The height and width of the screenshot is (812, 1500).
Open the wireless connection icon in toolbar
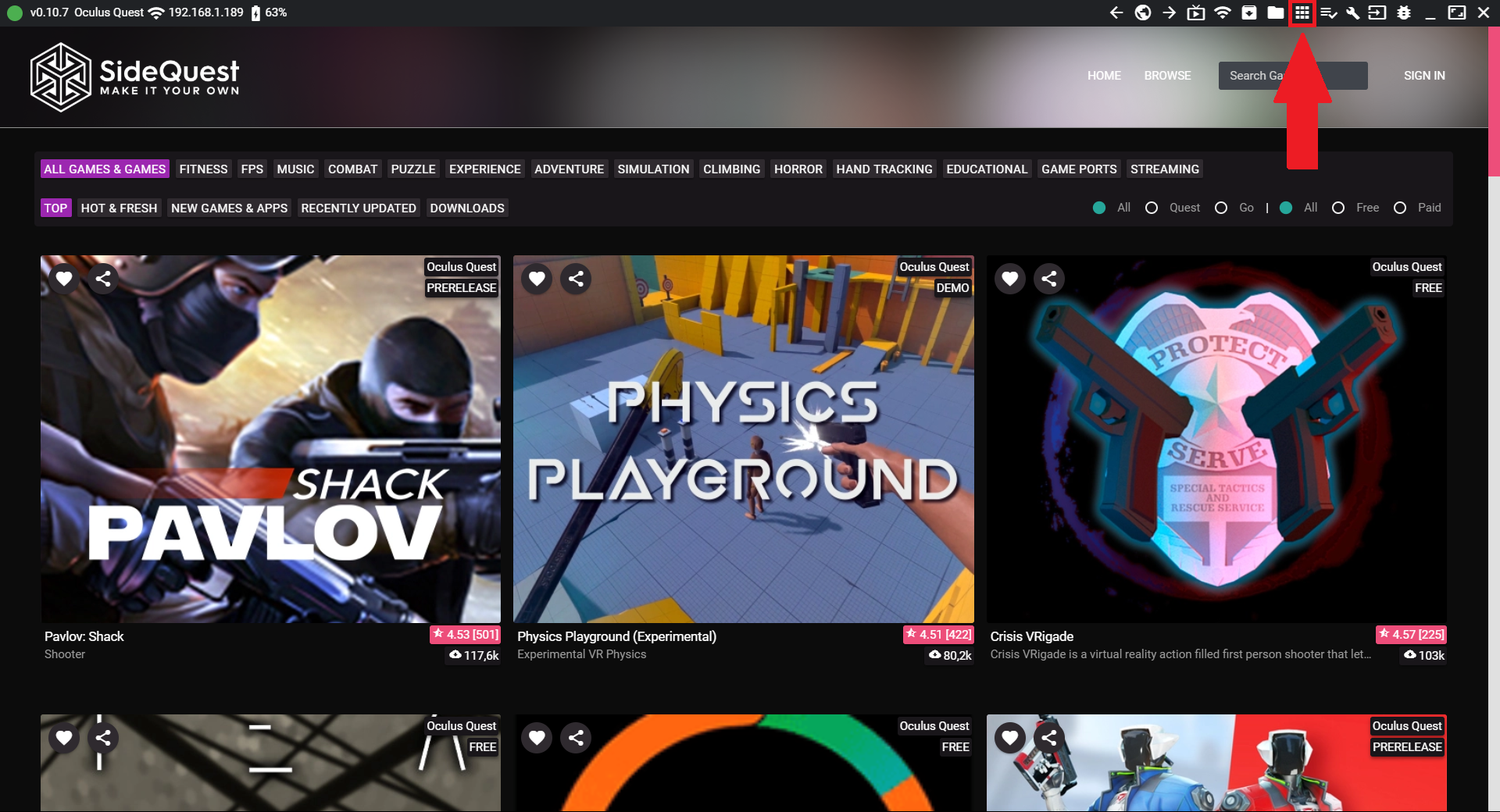pyautogui.click(x=1223, y=12)
